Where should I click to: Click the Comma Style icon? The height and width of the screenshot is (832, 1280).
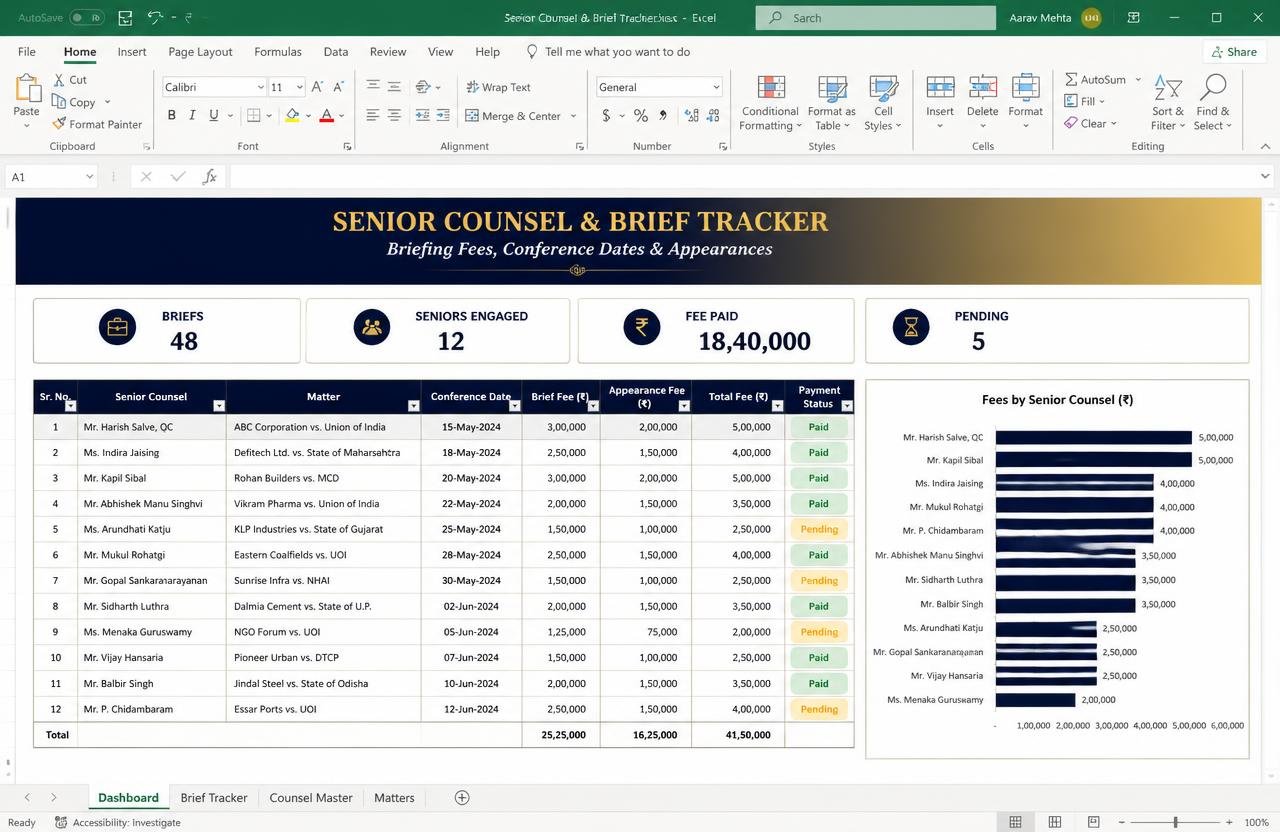click(x=662, y=116)
